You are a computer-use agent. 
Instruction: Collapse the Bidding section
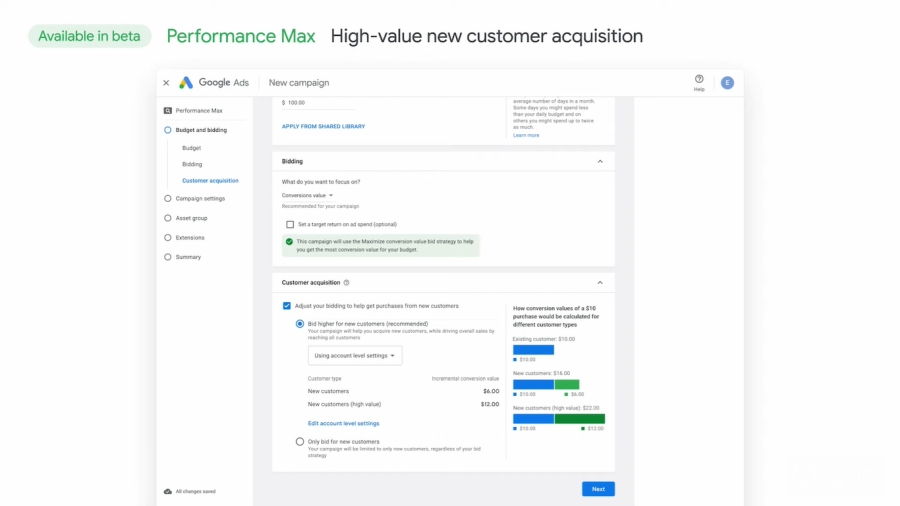pyautogui.click(x=600, y=161)
